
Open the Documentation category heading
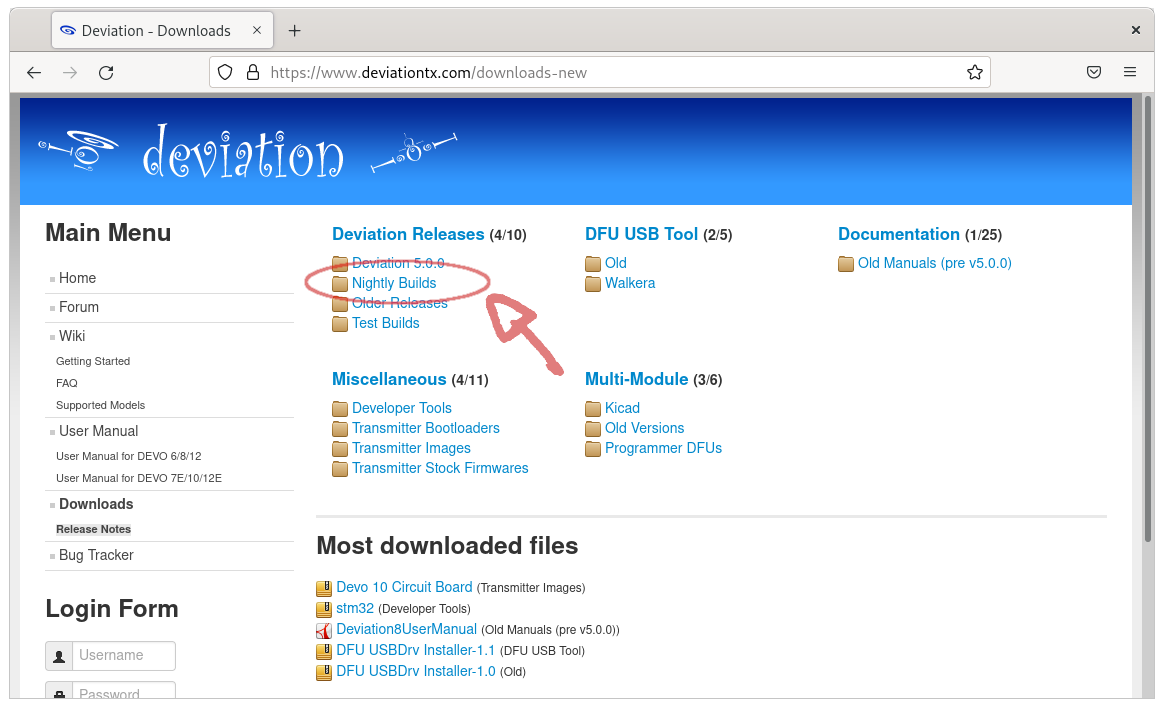899,235
